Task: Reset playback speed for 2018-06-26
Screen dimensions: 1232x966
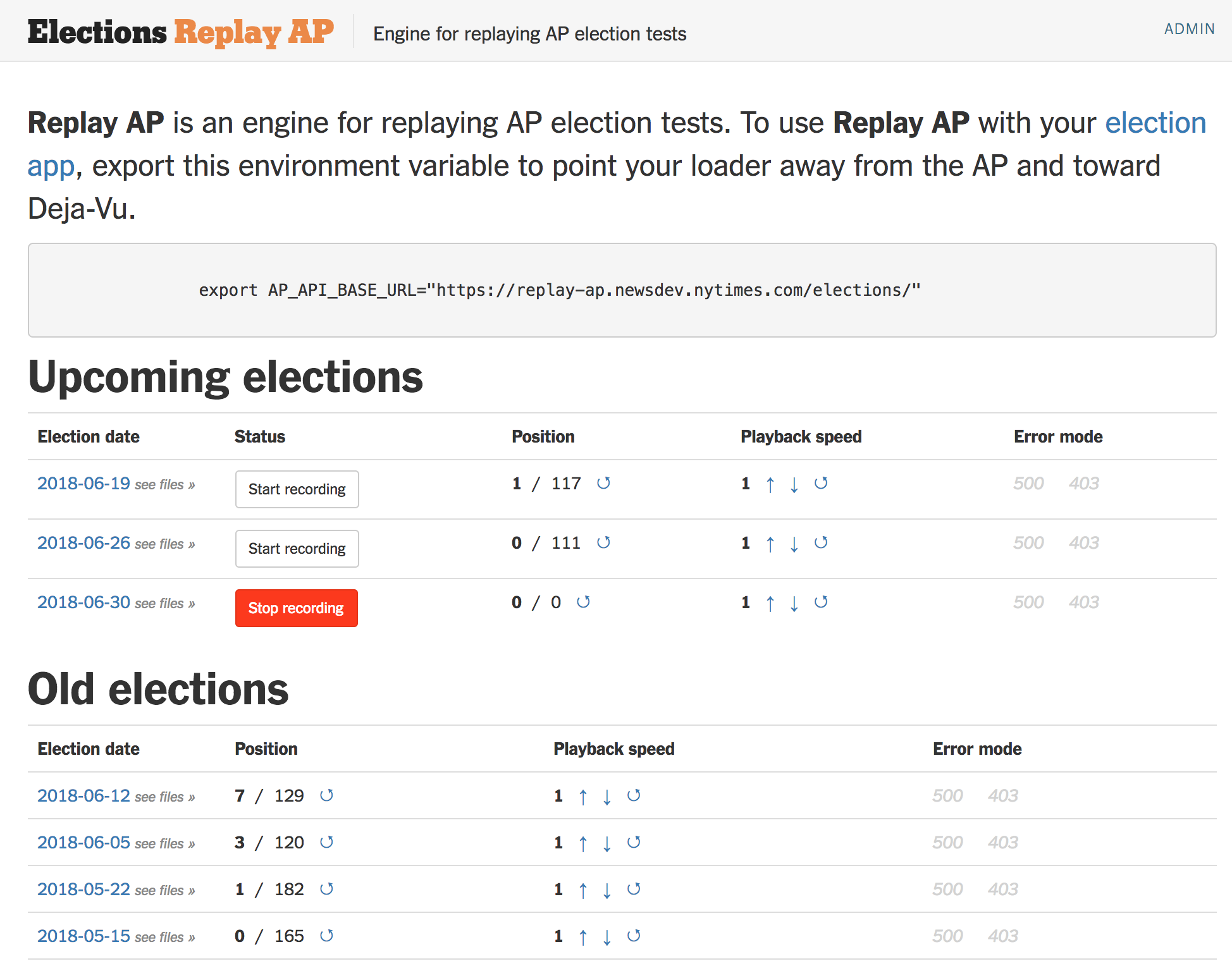Action: coord(820,542)
